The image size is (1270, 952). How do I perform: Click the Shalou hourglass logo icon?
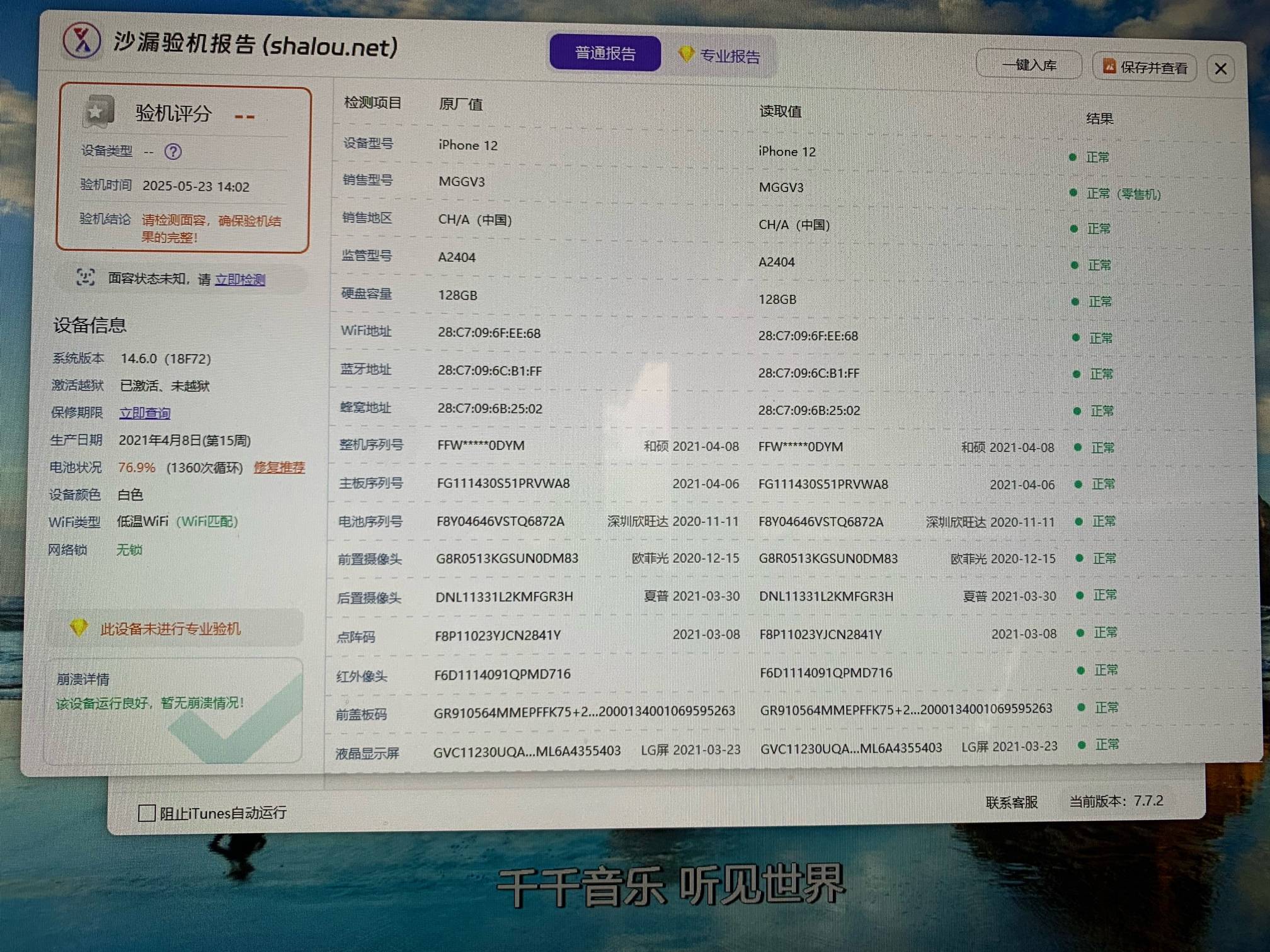click(x=82, y=40)
